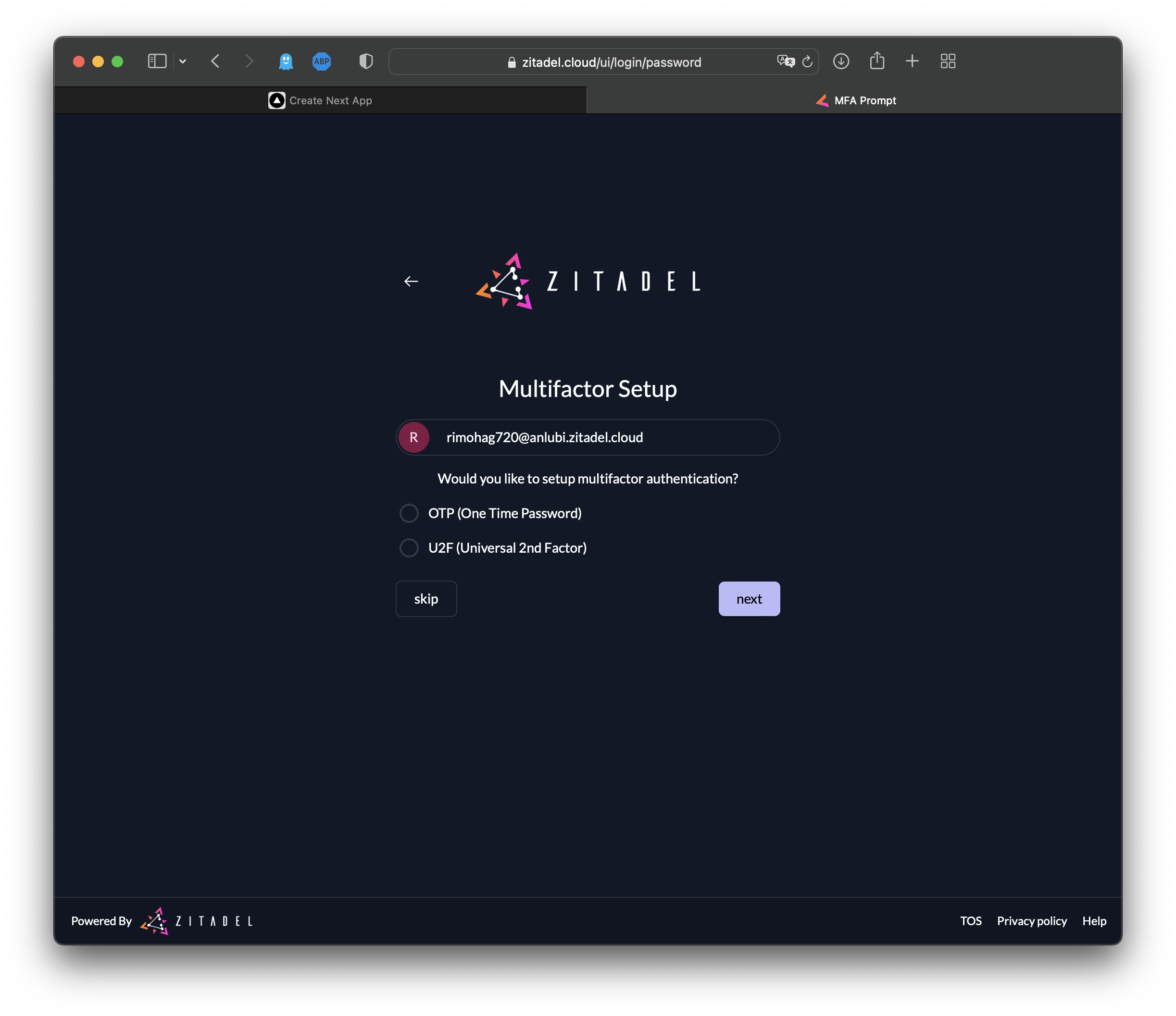
Task: Select the MFA Prompt tab
Action: [855, 100]
